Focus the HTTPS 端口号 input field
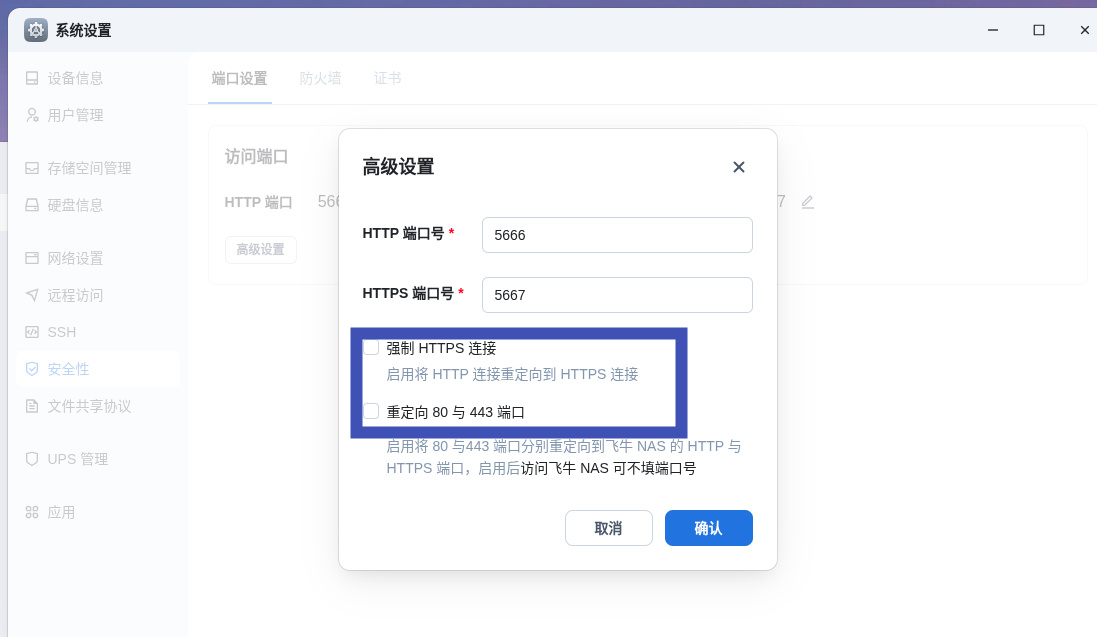 point(617,295)
